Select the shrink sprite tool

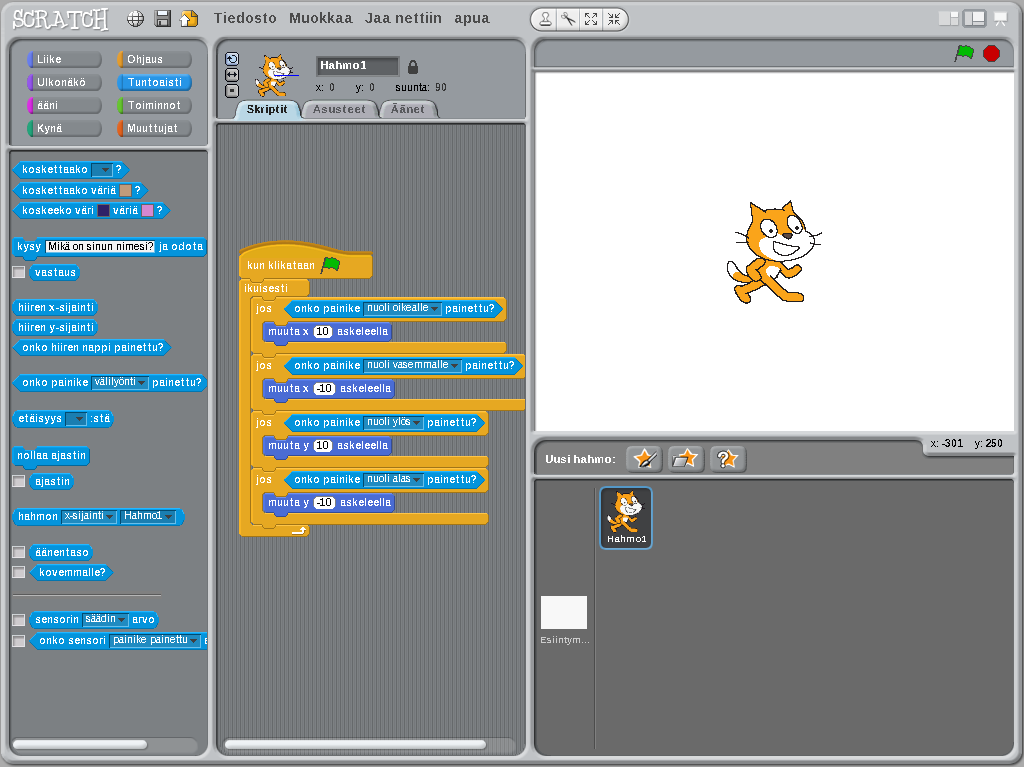coord(614,20)
